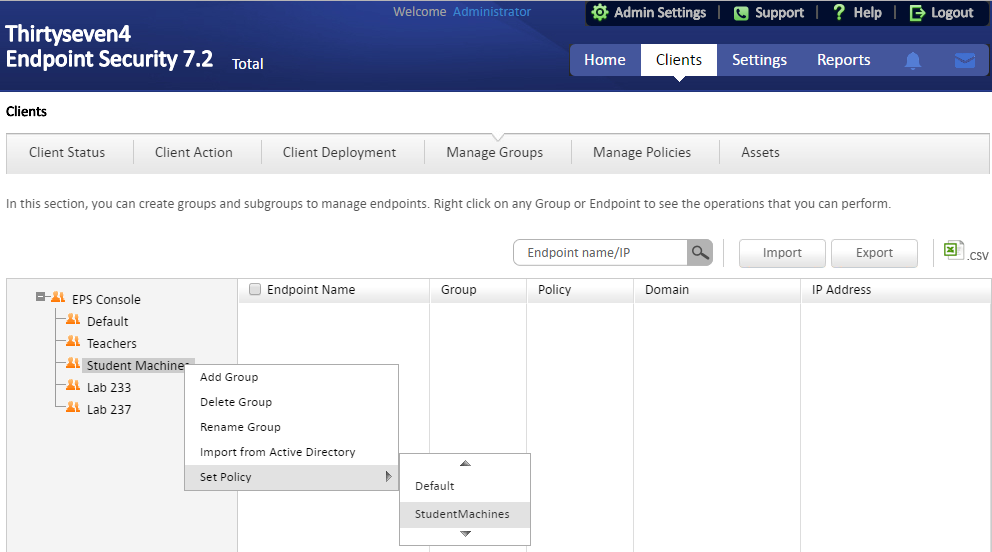The image size is (992, 552).
Task: Open the Client Action section
Action: coord(194,152)
